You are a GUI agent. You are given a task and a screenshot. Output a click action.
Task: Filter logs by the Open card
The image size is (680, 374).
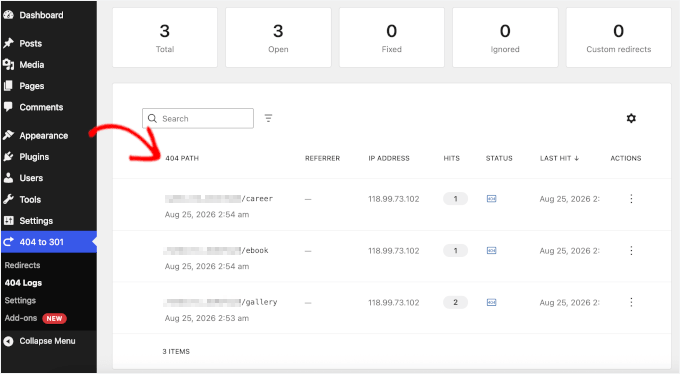278,37
